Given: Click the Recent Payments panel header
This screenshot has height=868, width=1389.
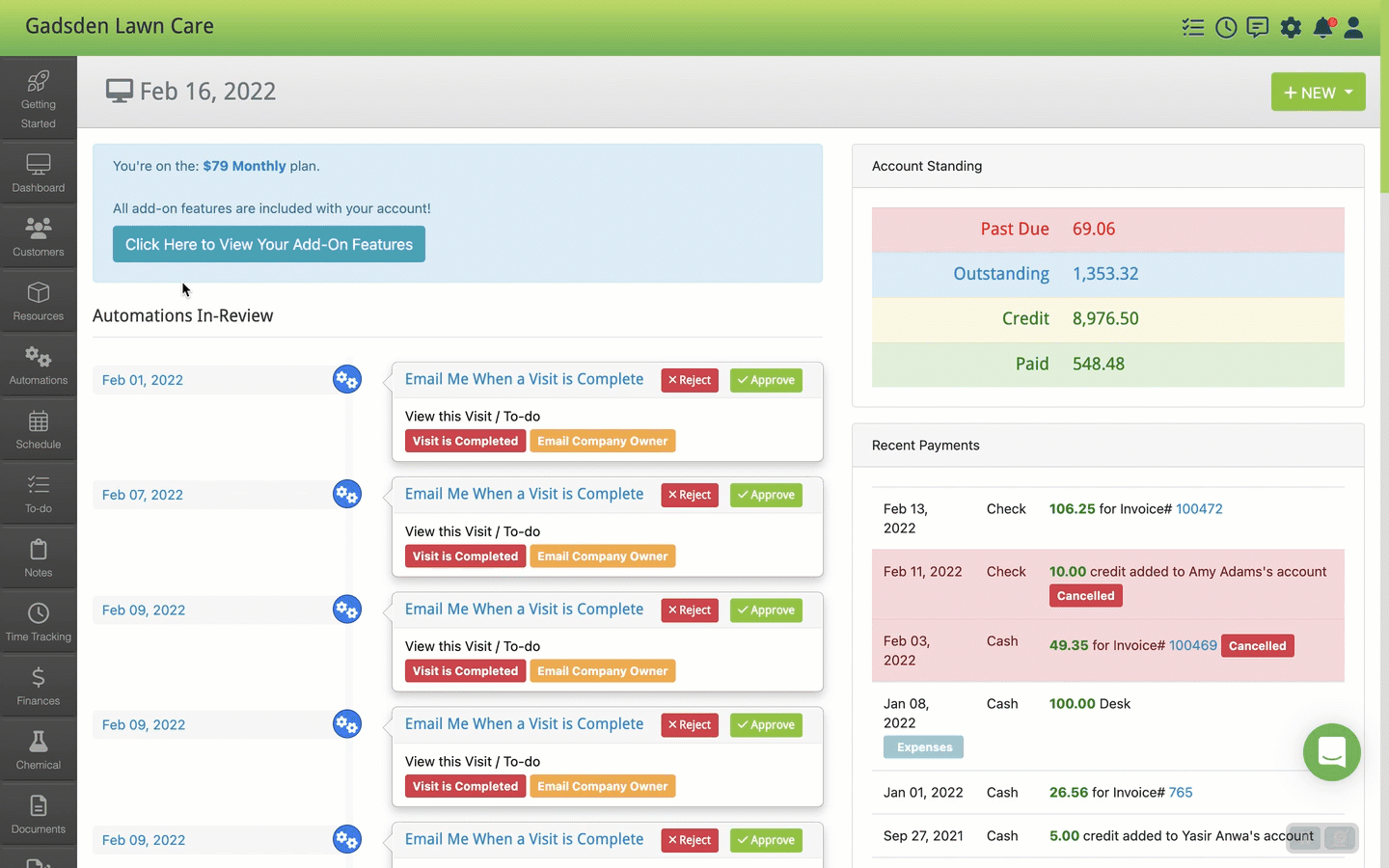Looking at the screenshot, I should coord(1108,446).
